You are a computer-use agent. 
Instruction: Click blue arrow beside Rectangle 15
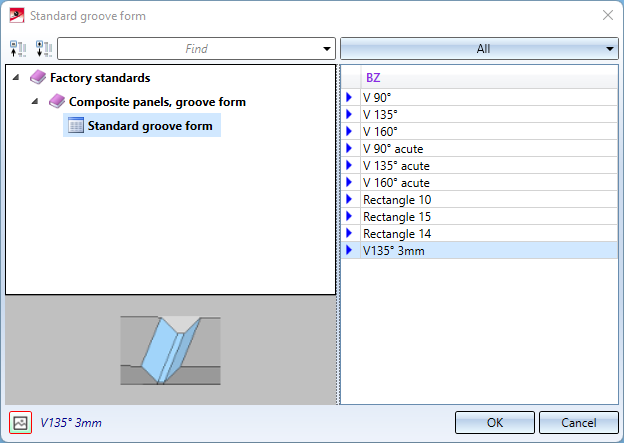coord(349,217)
